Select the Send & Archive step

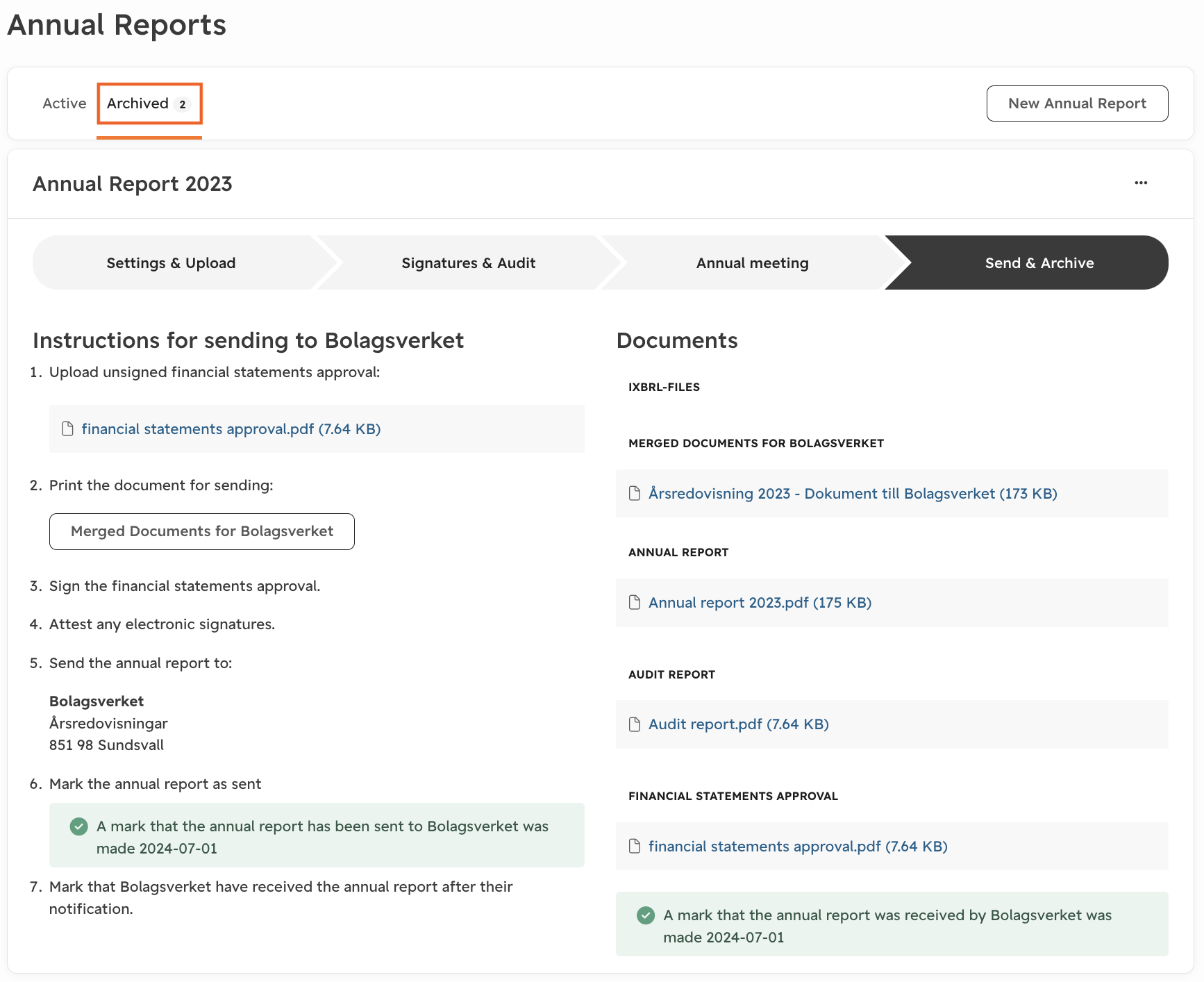tap(1039, 263)
